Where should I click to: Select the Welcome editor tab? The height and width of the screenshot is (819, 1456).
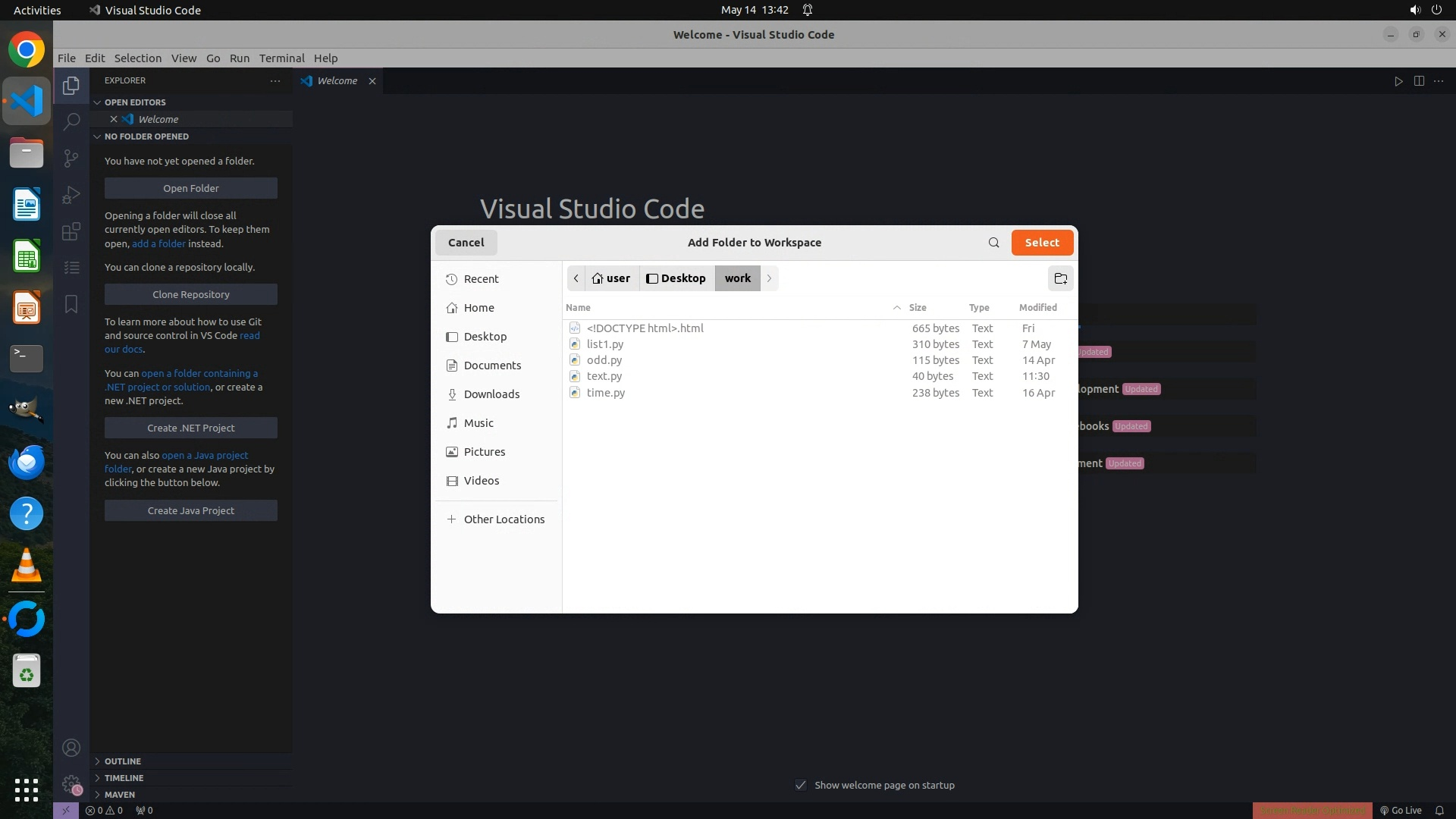pos(337,81)
